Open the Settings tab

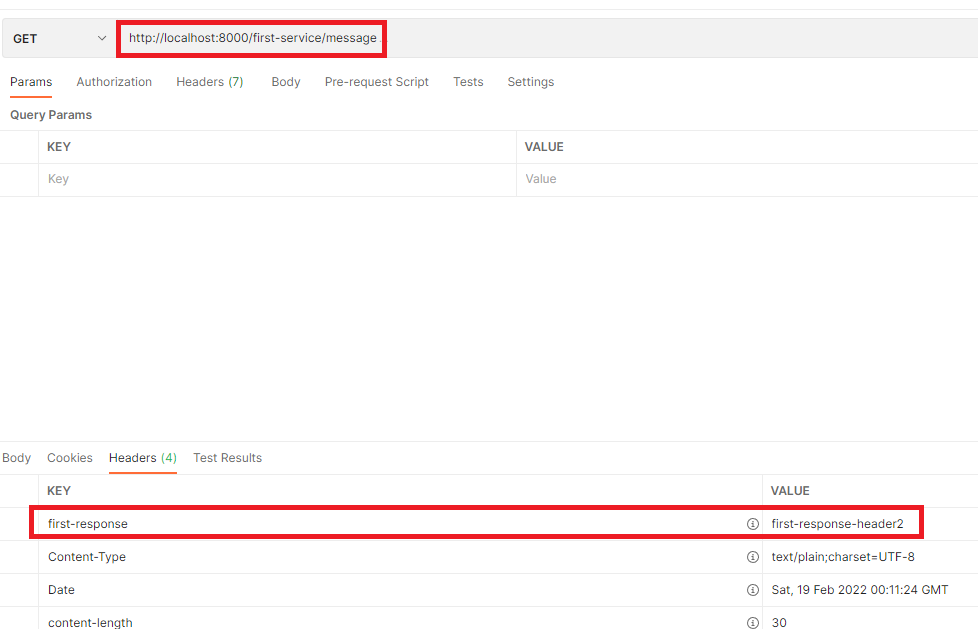(531, 82)
